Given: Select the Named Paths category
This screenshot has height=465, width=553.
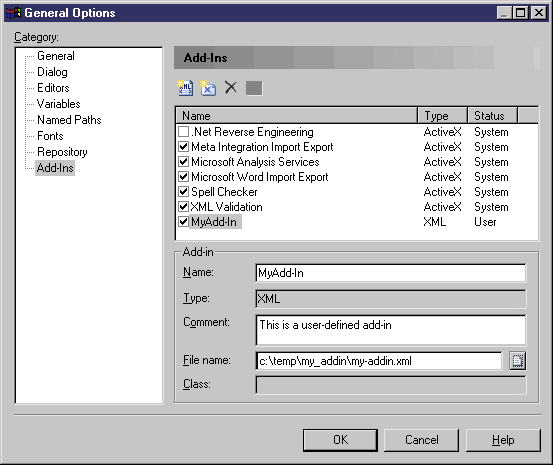Looking at the screenshot, I should click(69, 120).
